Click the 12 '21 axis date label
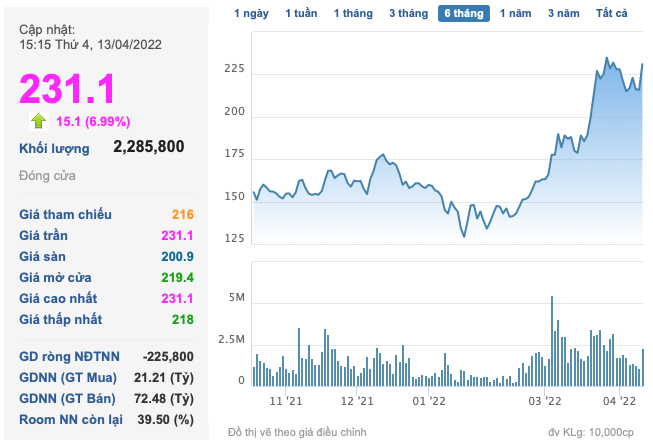Viewport: 653px width, 440px height. (x=356, y=401)
